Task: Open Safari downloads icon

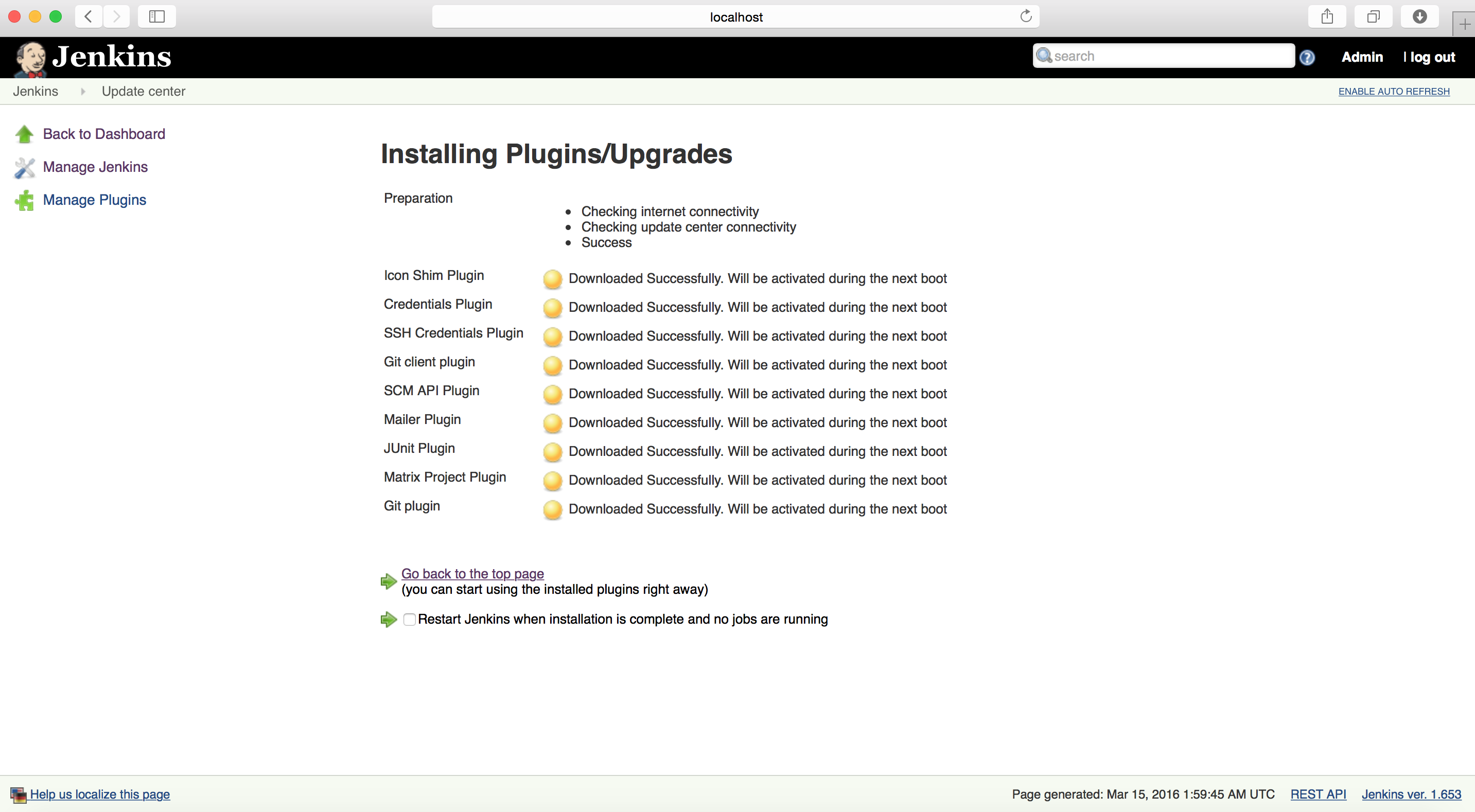Action: (x=1419, y=16)
